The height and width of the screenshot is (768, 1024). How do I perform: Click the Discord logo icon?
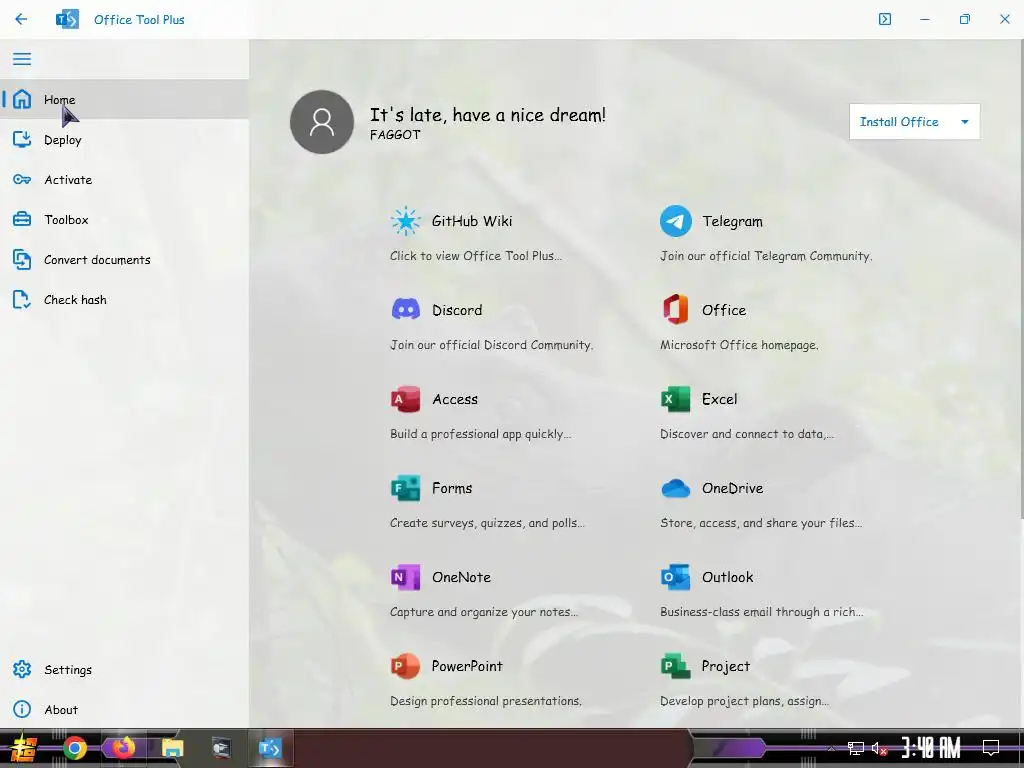click(x=406, y=310)
